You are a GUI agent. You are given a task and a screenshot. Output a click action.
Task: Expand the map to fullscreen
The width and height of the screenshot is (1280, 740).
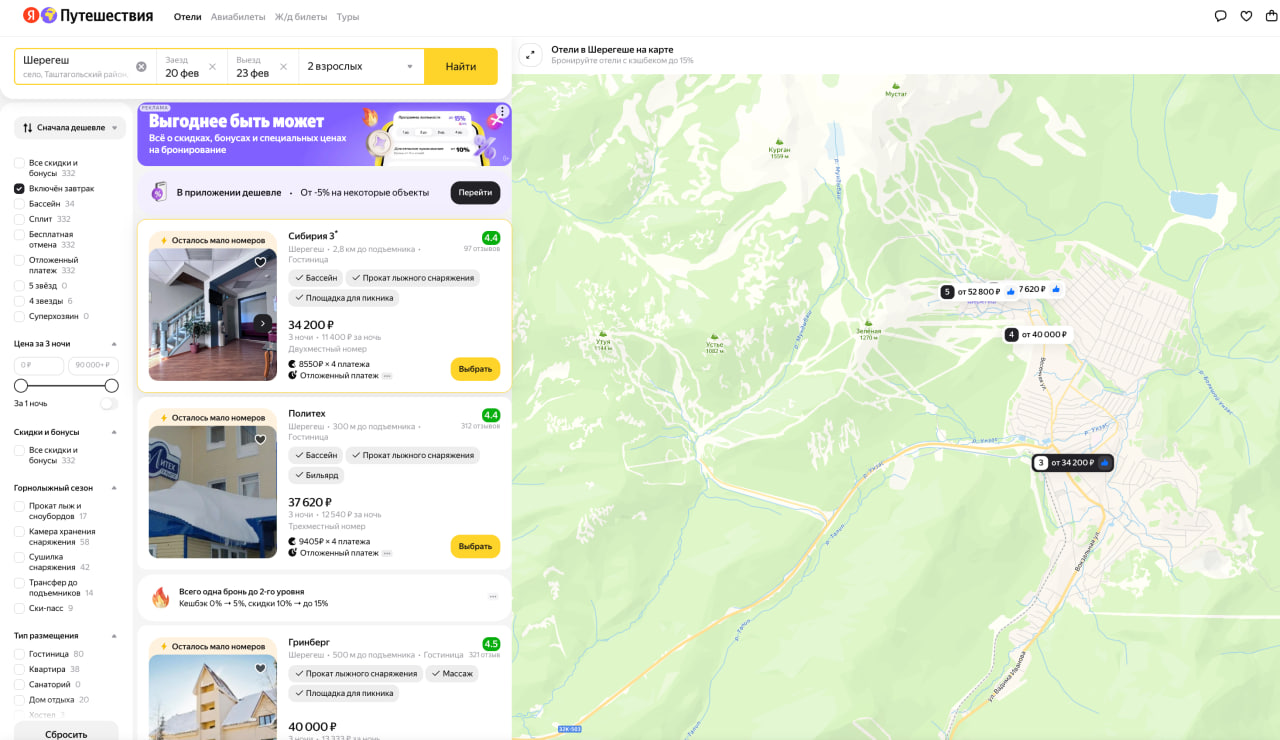pos(531,55)
